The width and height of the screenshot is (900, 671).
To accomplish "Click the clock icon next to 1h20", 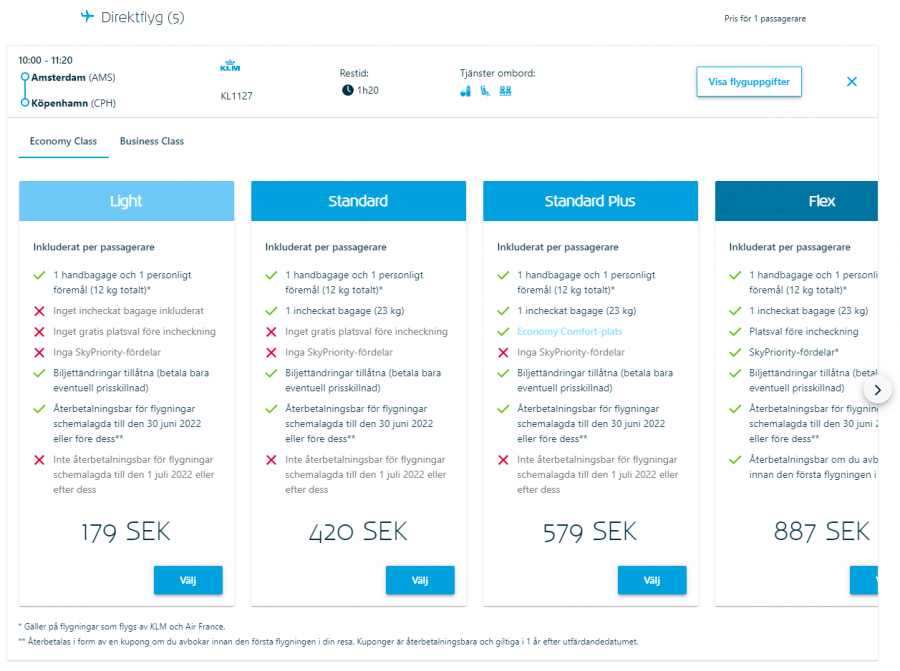I will pos(348,90).
